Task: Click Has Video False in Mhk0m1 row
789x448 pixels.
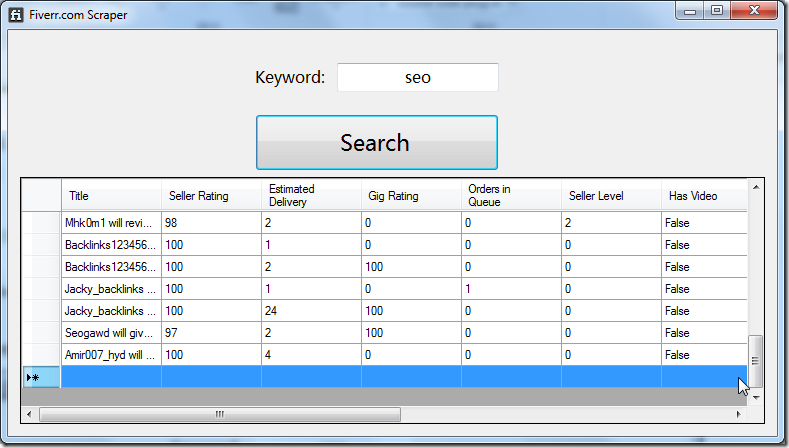Action: [x=704, y=222]
